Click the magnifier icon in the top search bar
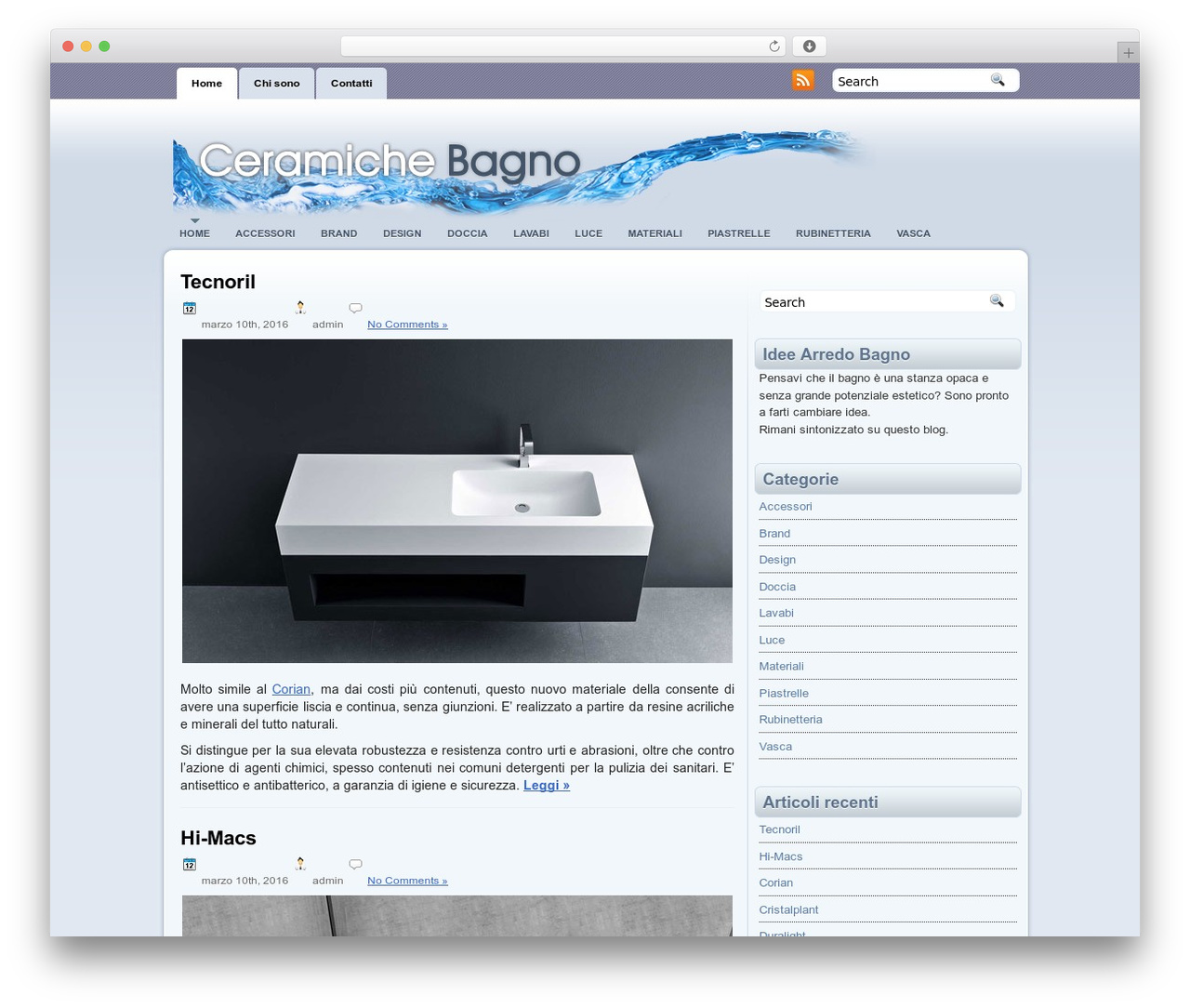The image size is (1190, 1008). [x=998, y=80]
